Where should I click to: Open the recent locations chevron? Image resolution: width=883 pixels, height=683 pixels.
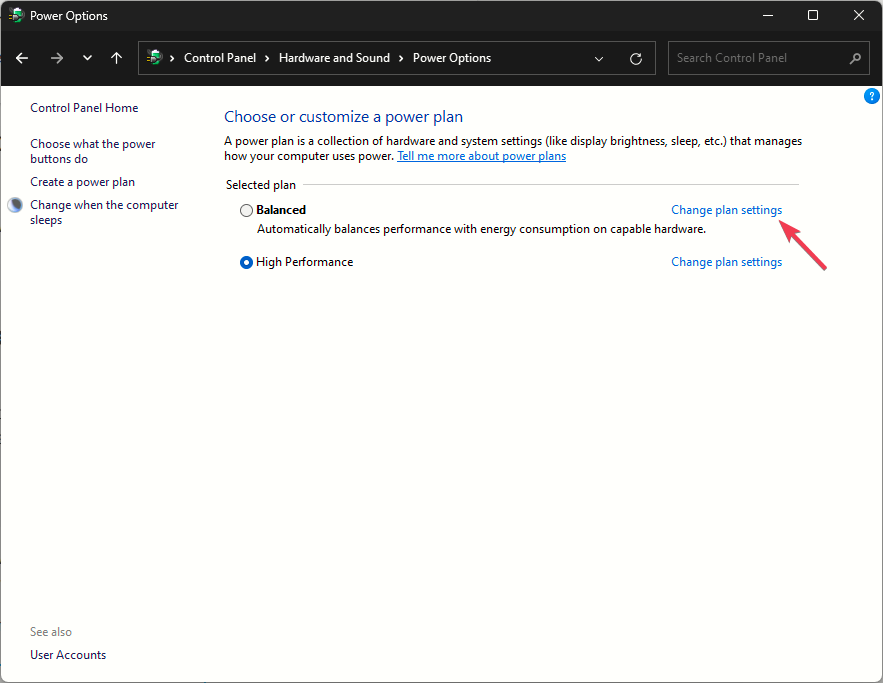[87, 58]
